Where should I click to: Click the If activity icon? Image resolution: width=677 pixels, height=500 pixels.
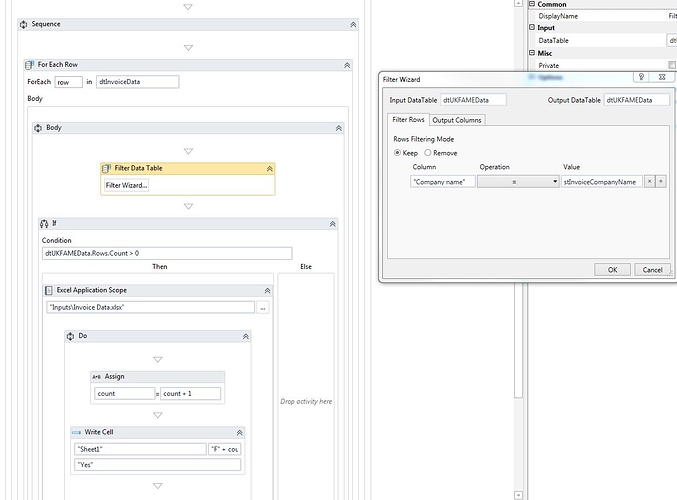pos(44,224)
